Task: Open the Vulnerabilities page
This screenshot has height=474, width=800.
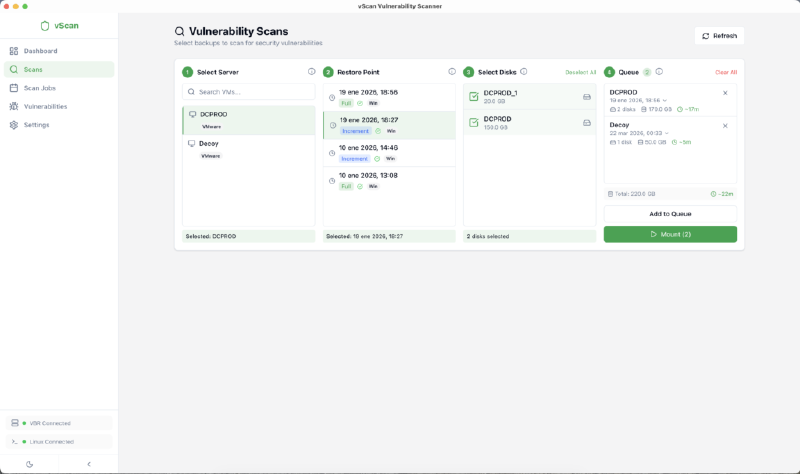Action: coord(59,106)
